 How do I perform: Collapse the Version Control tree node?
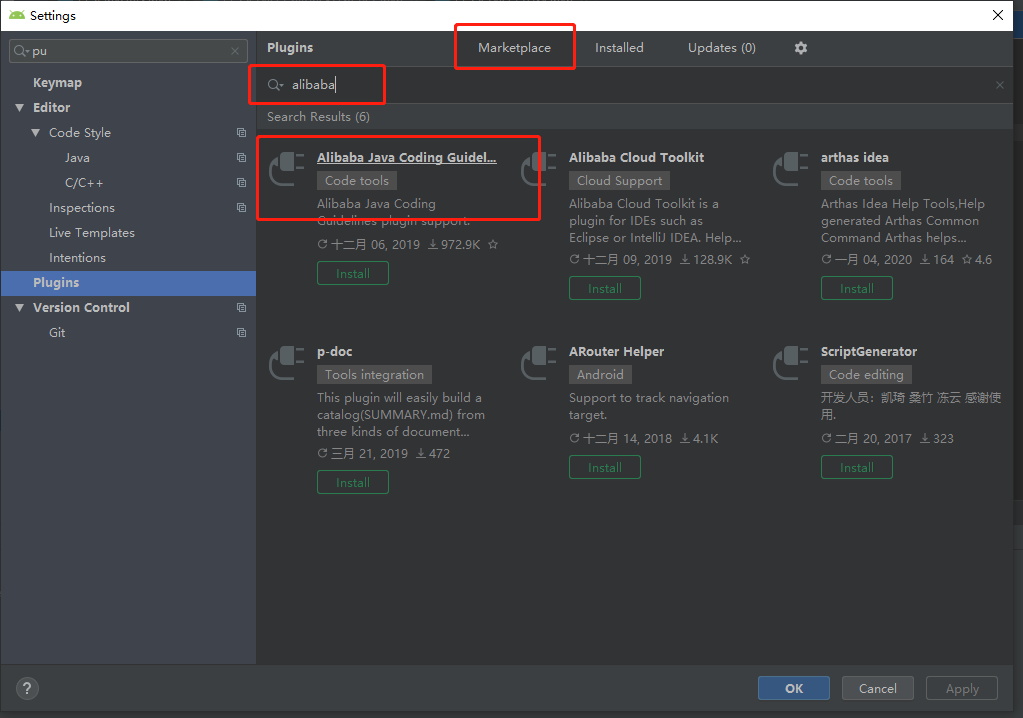[20, 307]
